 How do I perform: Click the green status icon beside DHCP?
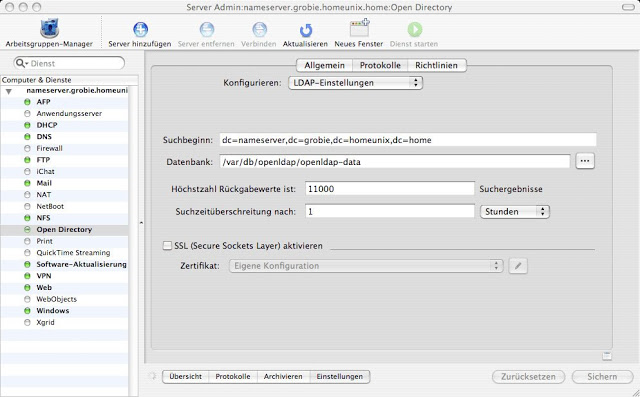click(27, 125)
